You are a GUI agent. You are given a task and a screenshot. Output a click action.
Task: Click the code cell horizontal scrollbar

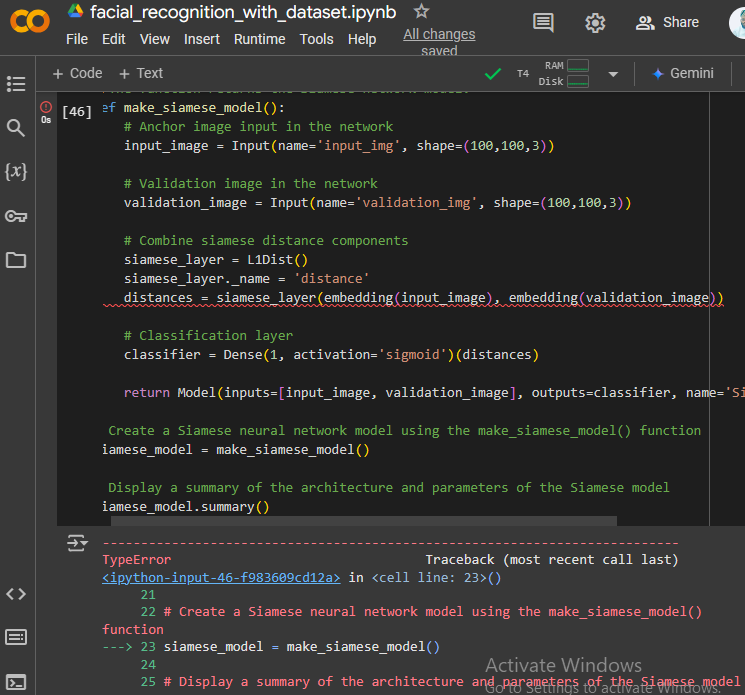[x=363, y=521]
